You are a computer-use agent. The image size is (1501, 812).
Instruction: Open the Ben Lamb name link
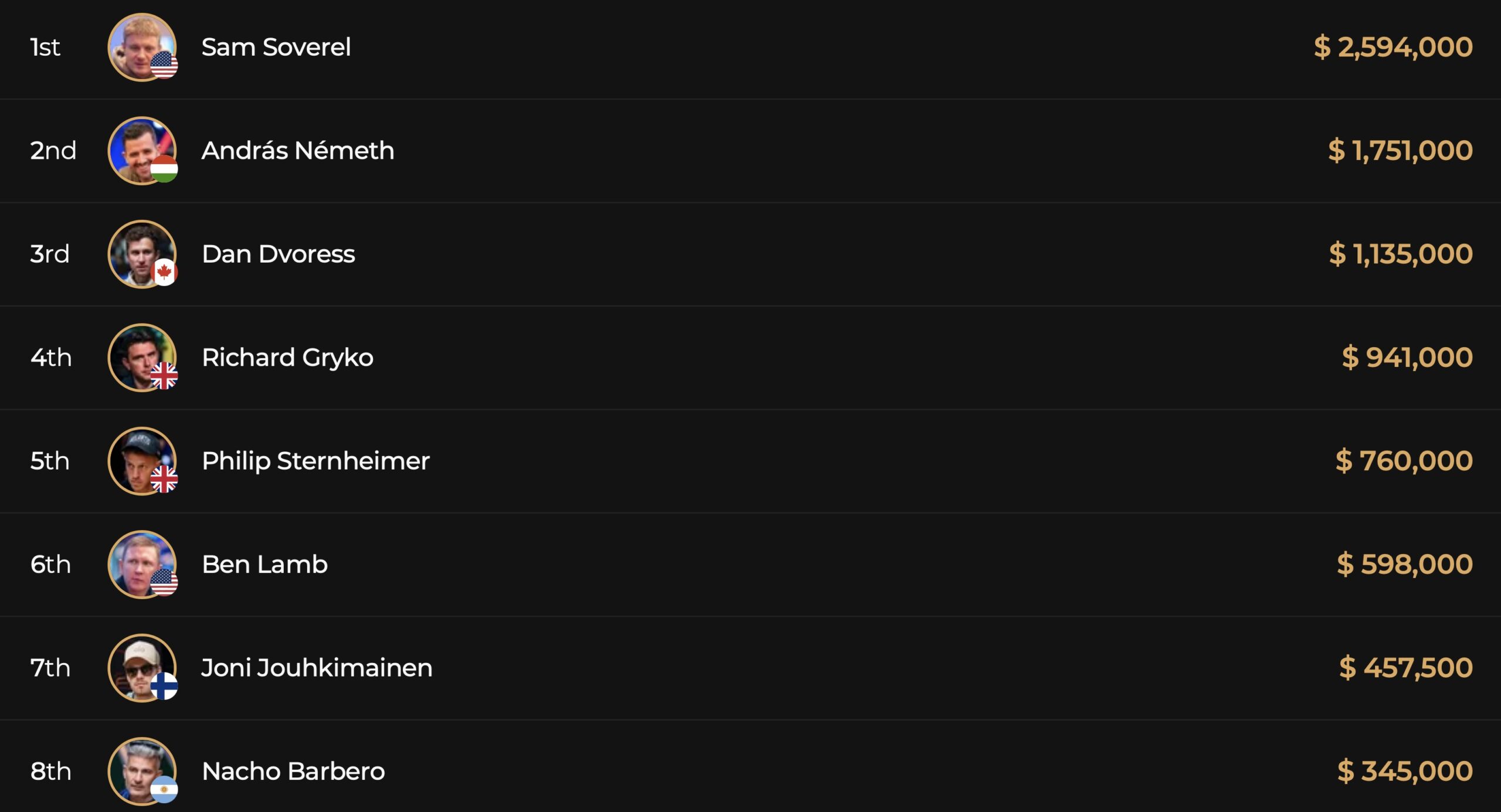tap(264, 564)
